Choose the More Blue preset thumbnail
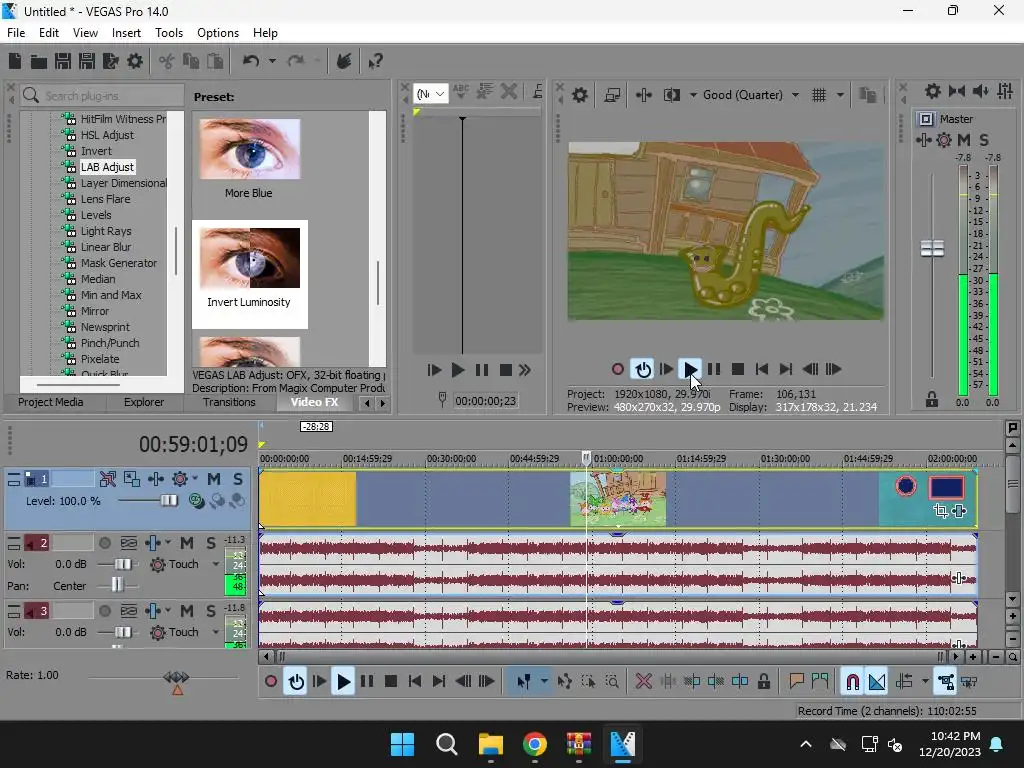The image size is (1024, 768). 249,149
